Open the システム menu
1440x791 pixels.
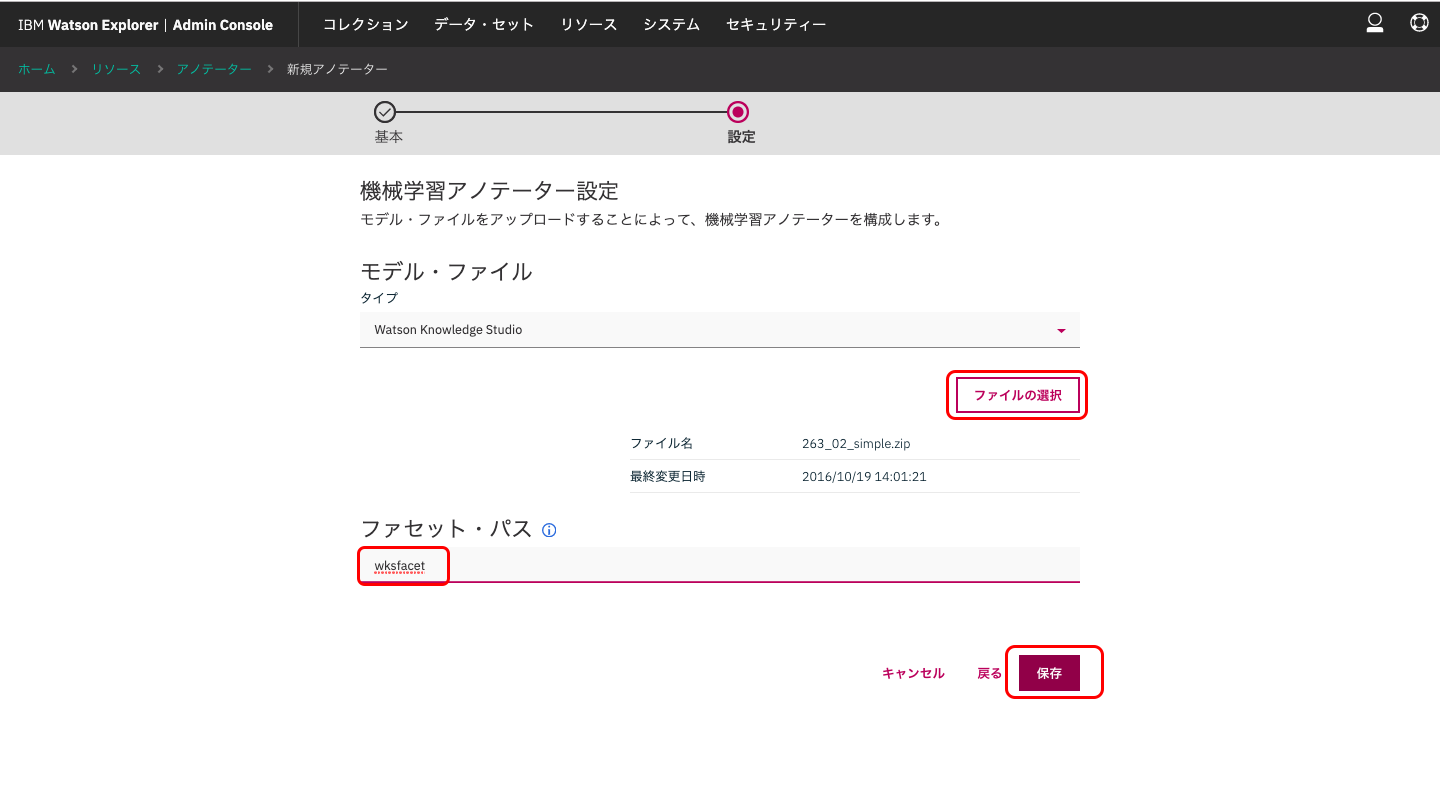[672, 24]
